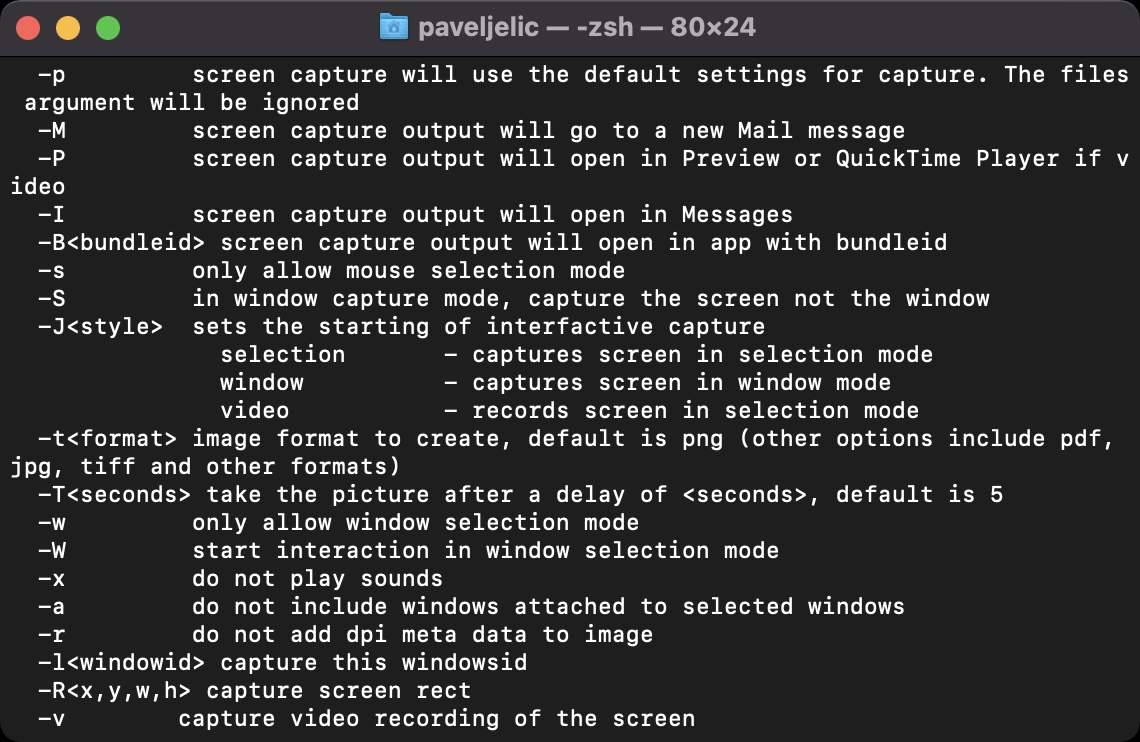The image size is (1140, 742).
Task: Click the -R<x,y,w,h> option text
Action: (x=115, y=691)
